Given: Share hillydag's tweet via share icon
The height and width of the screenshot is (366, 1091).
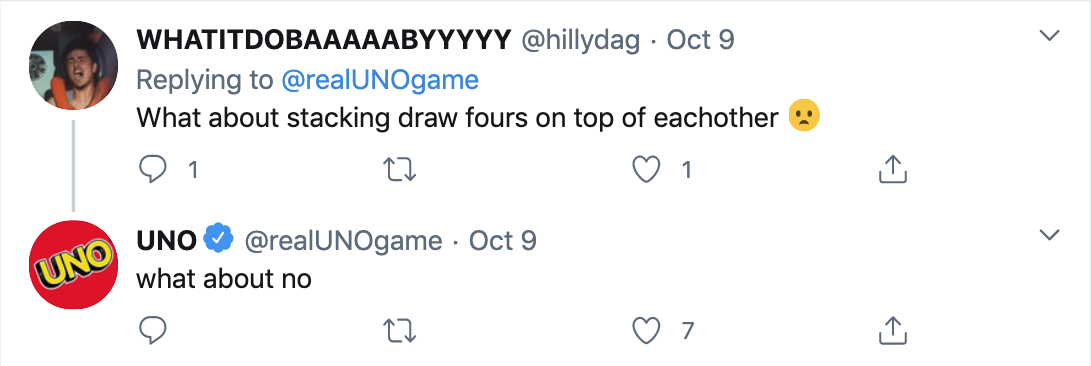Looking at the screenshot, I should pos(893,168).
